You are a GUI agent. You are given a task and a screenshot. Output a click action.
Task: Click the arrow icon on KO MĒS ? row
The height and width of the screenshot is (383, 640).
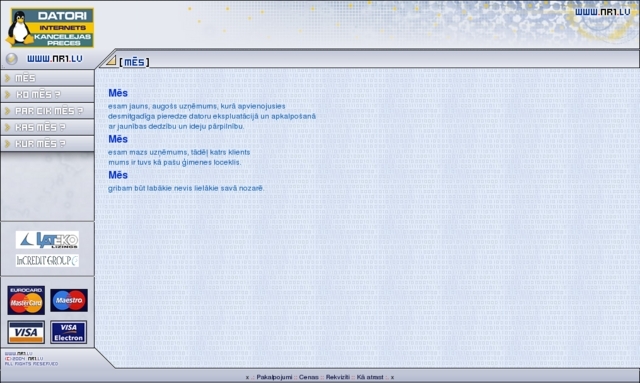click(7, 94)
